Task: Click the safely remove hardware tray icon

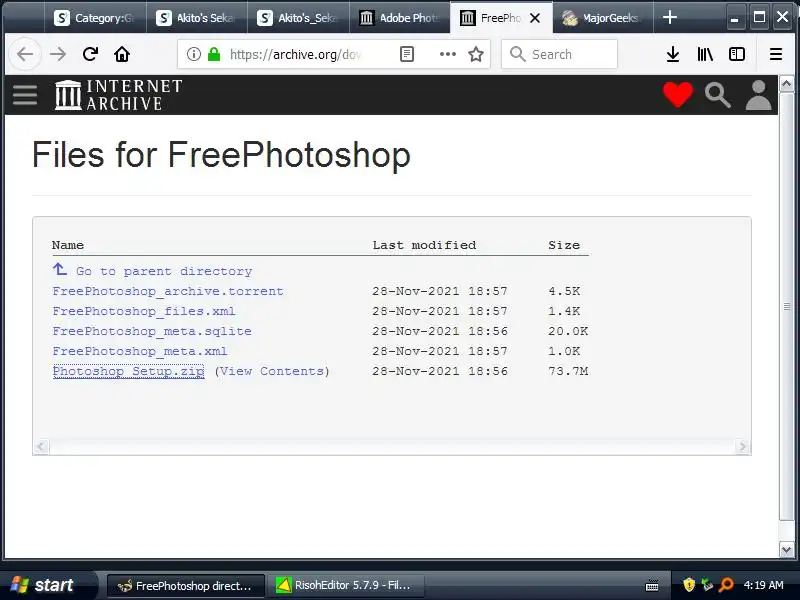Action: tap(707, 585)
